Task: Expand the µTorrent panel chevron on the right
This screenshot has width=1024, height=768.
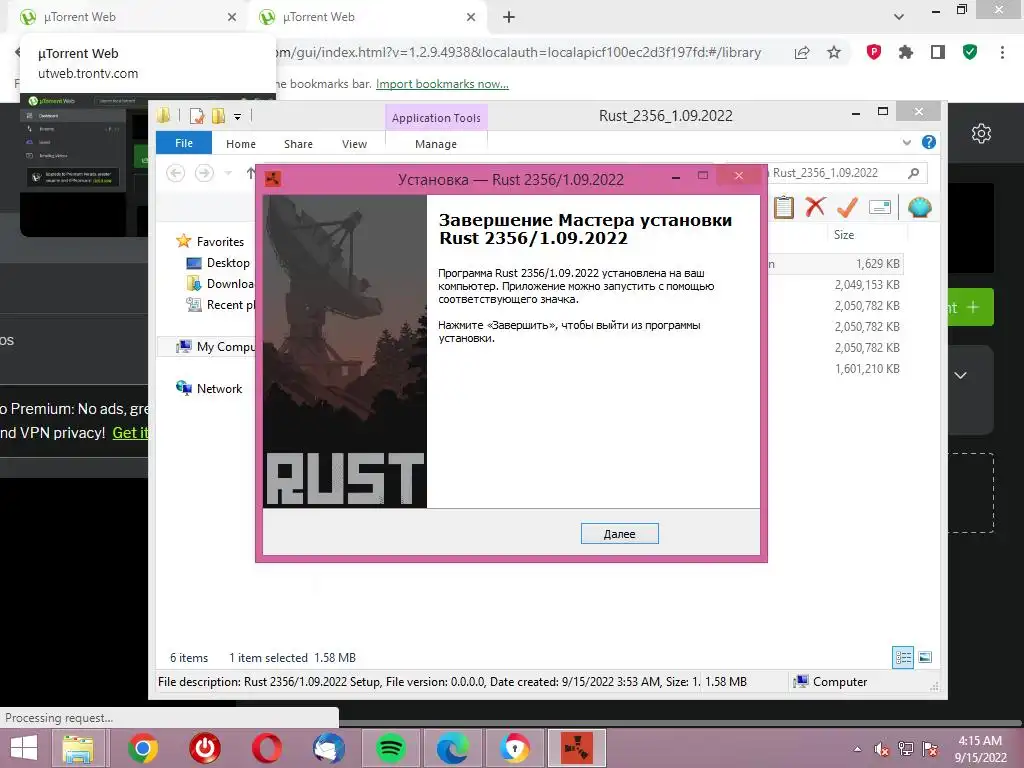Action: [x=961, y=376]
